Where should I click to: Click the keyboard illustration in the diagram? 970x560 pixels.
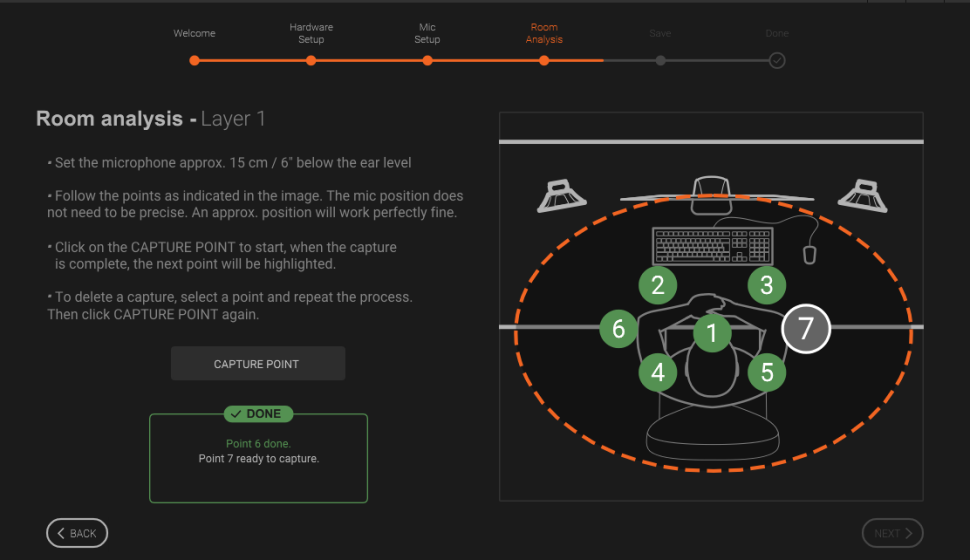coord(712,246)
